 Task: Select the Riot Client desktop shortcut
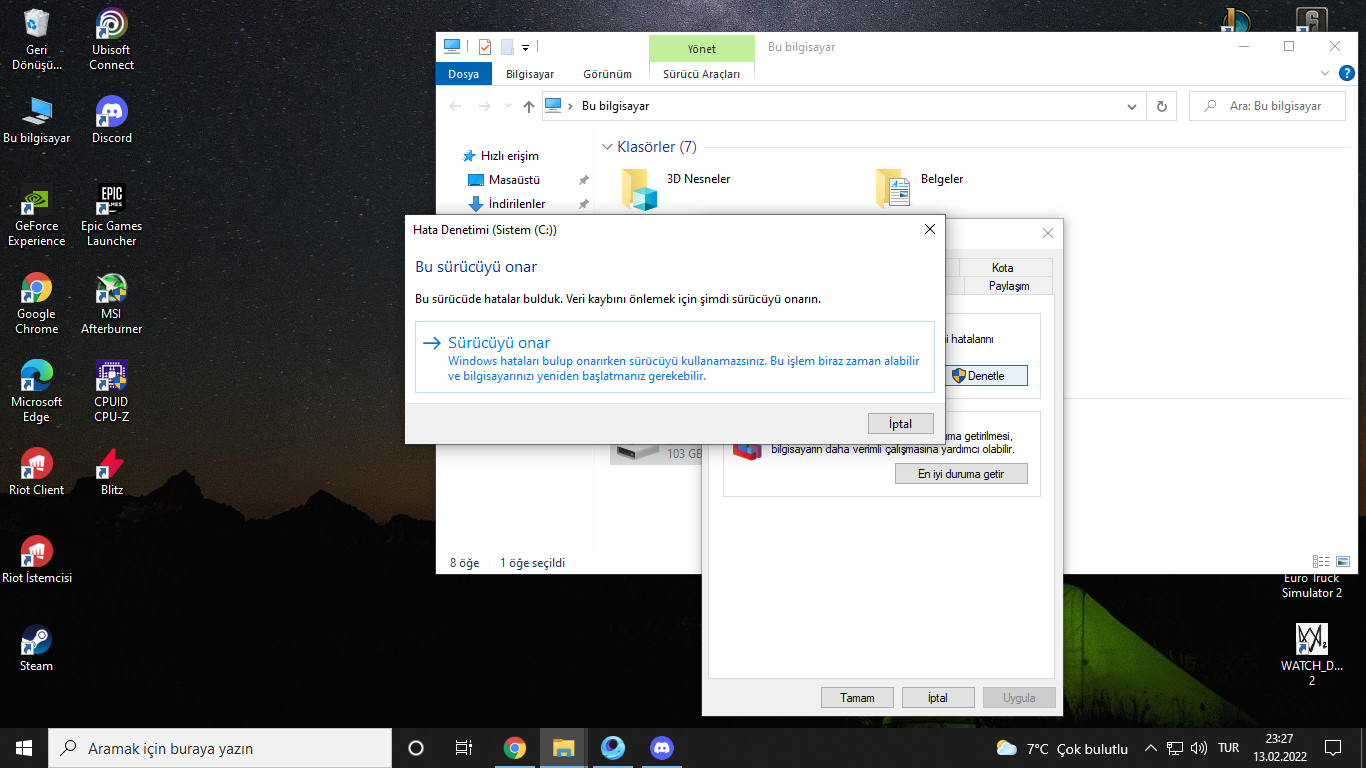click(36, 473)
